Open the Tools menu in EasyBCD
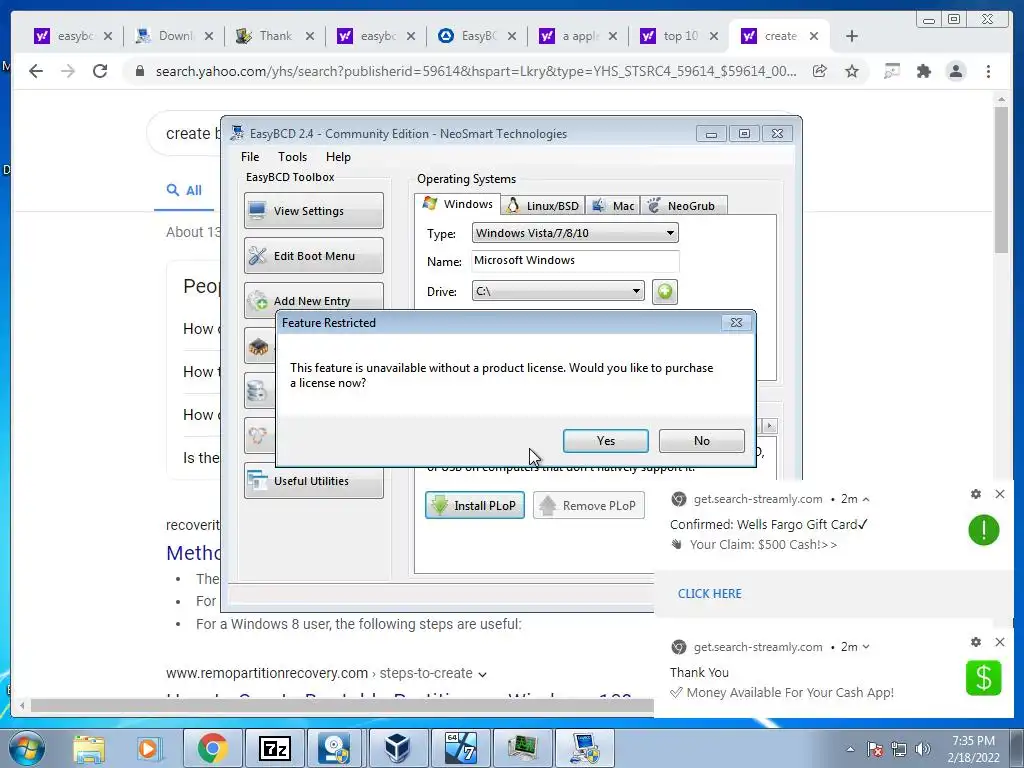 (x=292, y=157)
